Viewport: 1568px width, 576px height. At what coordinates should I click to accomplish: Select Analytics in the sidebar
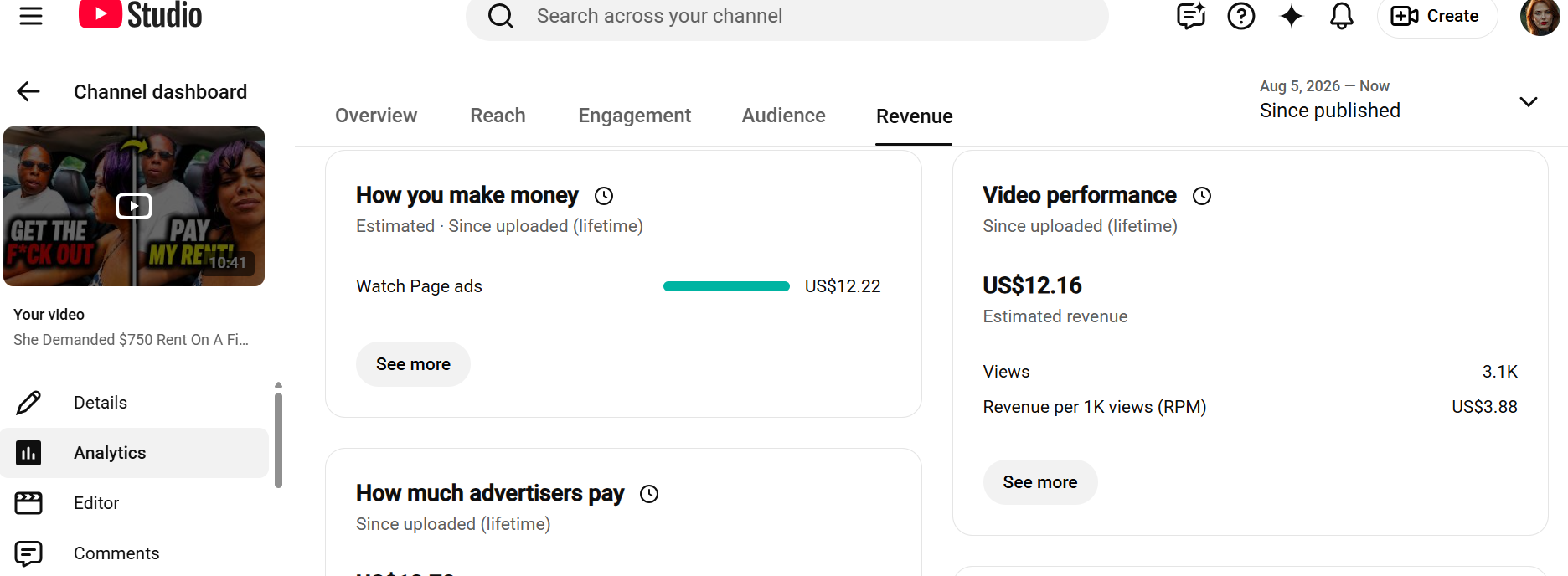coord(134,453)
